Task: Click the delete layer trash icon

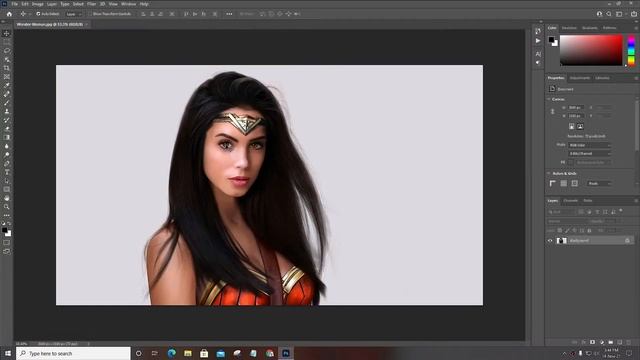Action: pyautogui.click(x=629, y=342)
